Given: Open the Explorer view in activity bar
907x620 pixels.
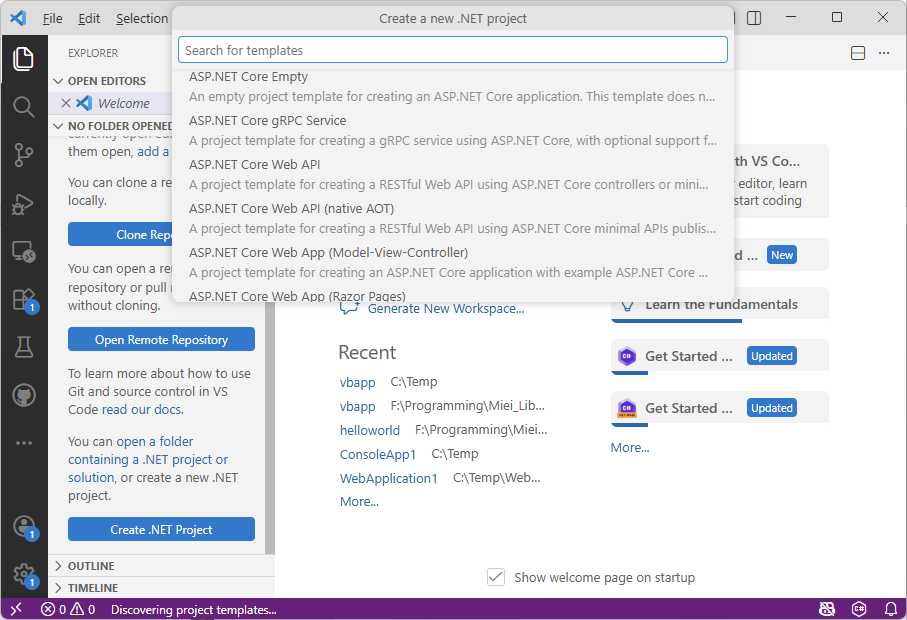Looking at the screenshot, I should pos(24,59).
